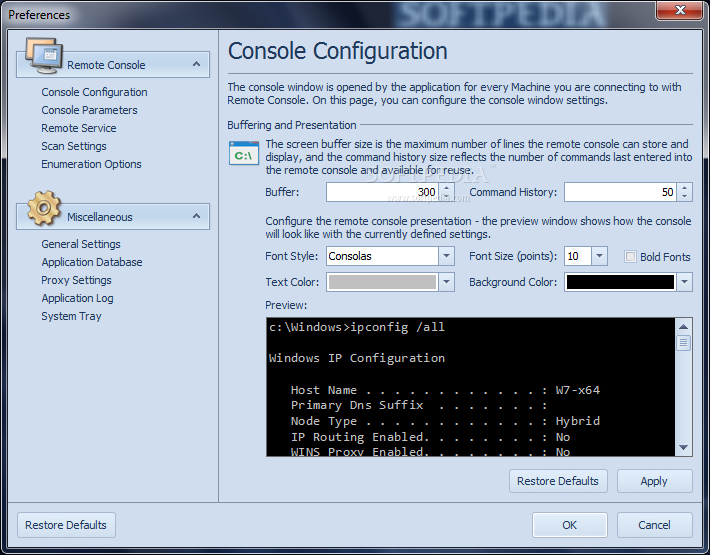Click the Buffer value field

tap(382, 192)
